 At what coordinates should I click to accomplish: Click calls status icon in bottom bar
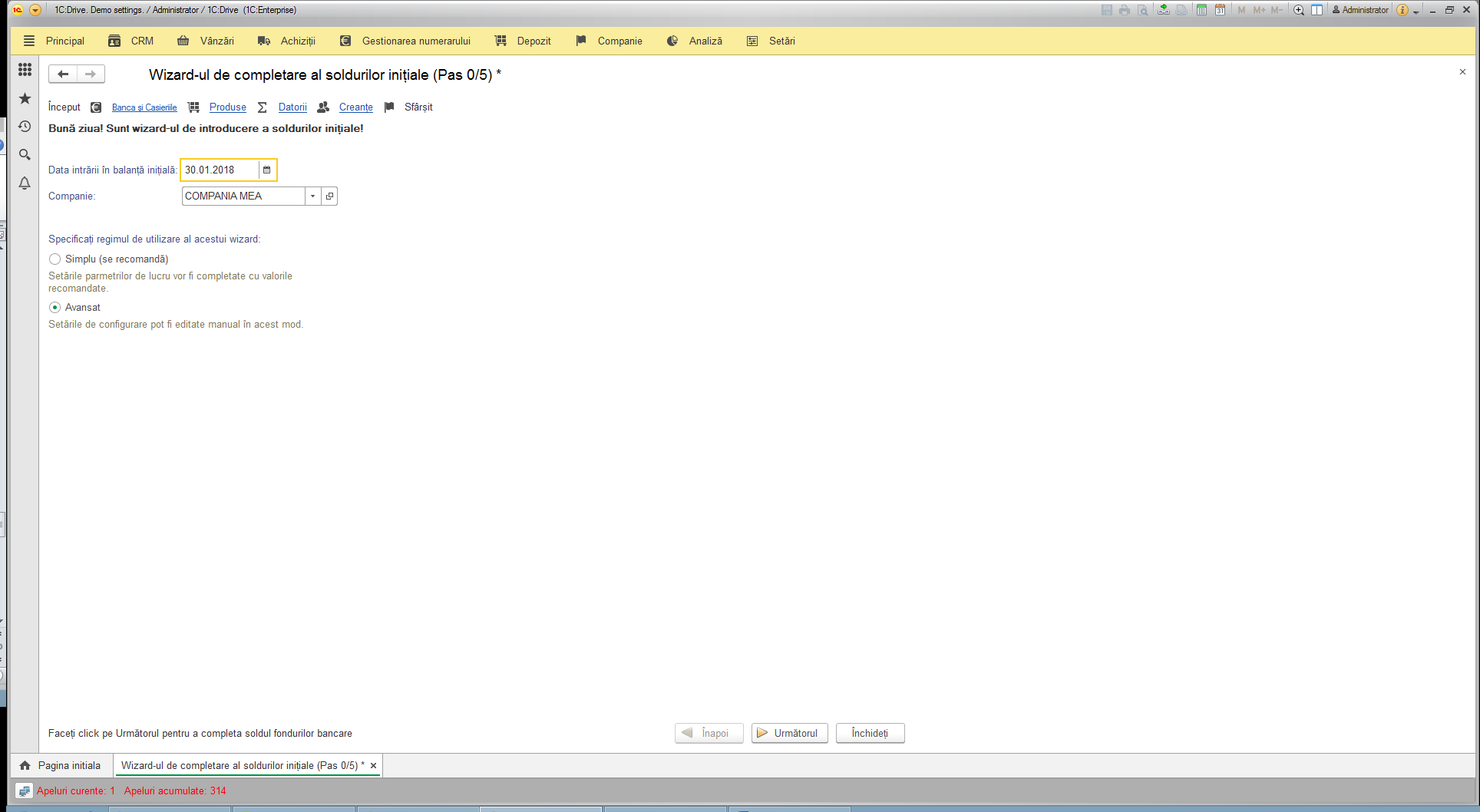click(x=24, y=791)
